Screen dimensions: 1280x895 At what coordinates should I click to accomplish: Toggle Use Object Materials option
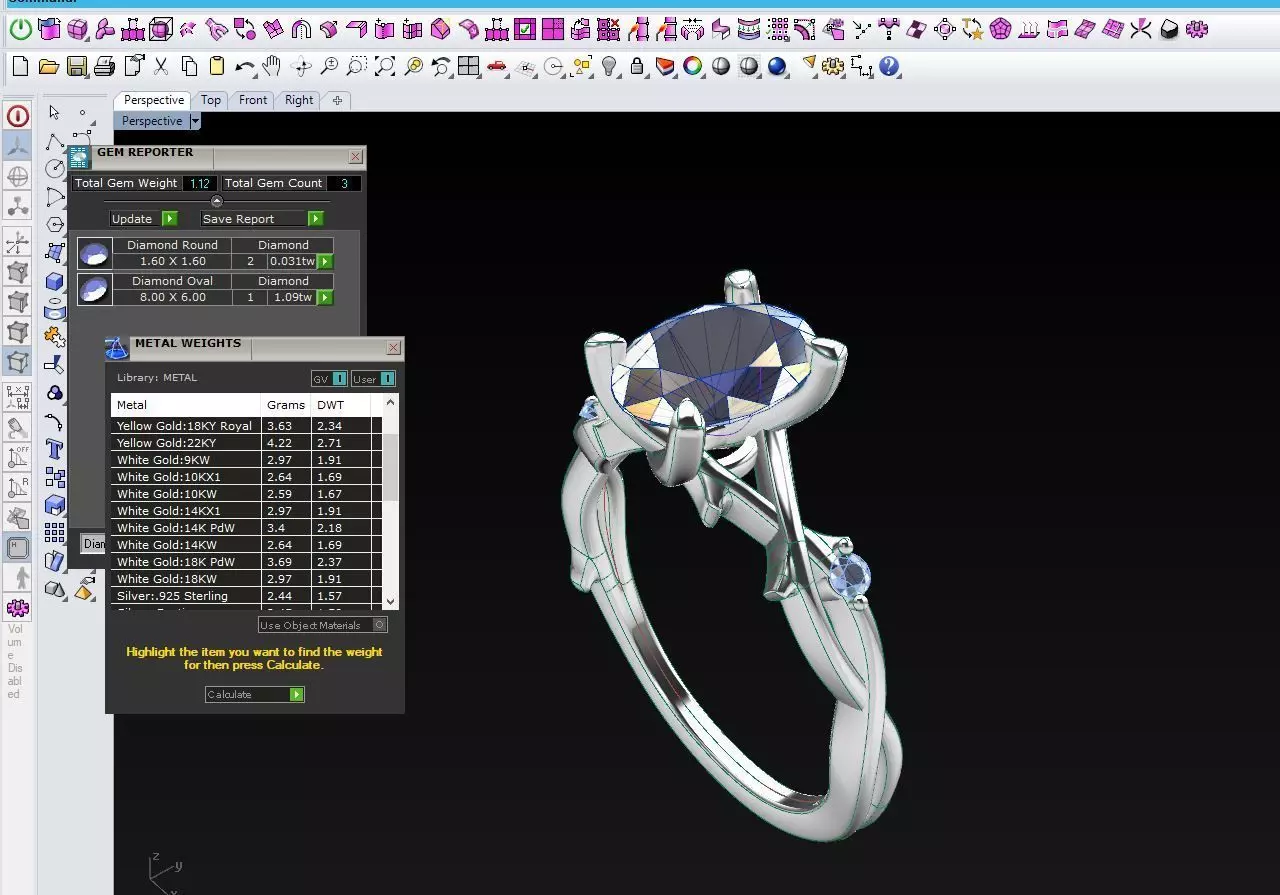point(322,625)
